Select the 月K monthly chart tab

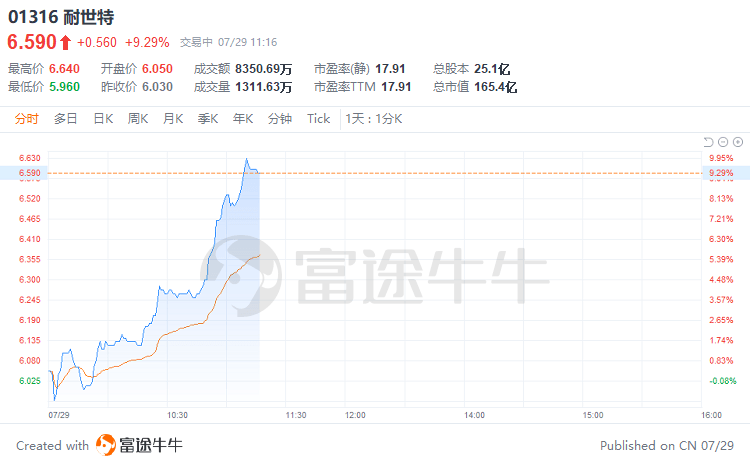pos(173,119)
